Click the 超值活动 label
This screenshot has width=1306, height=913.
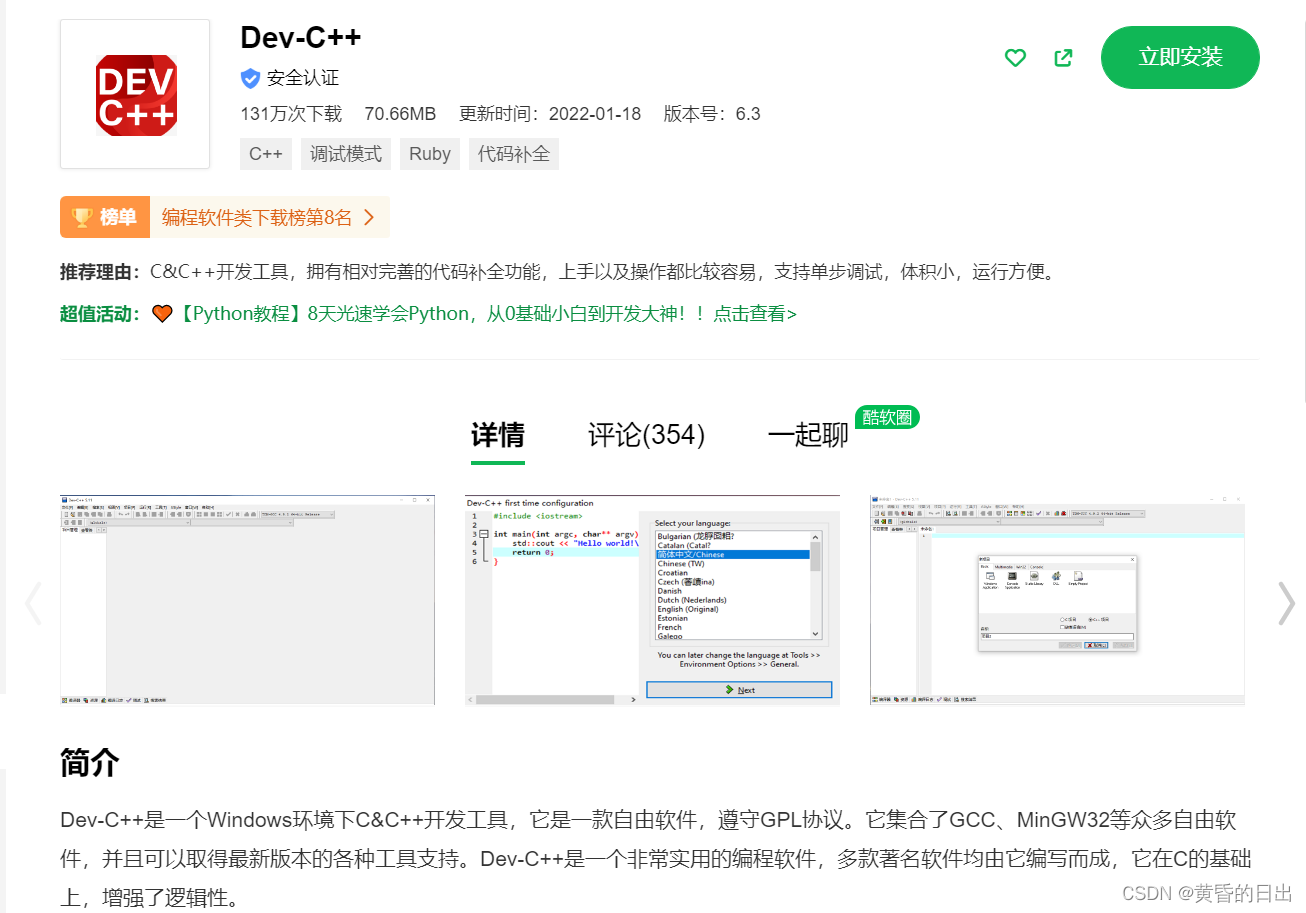coord(101,314)
